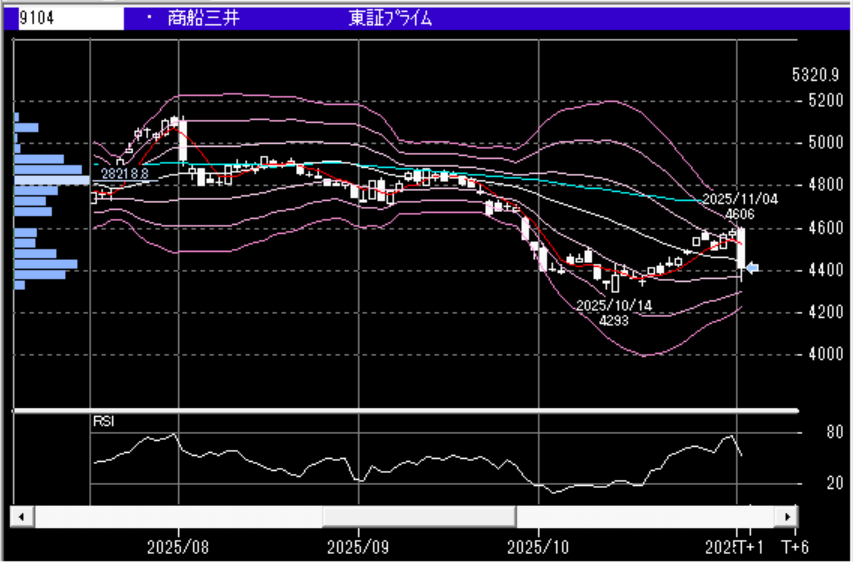Click the left scroll arrow of the chart scrollbar
Viewport: 853px width, 562px height.
(22, 516)
